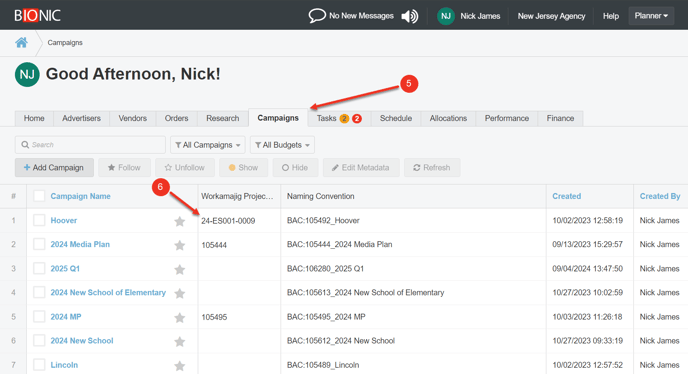The width and height of the screenshot is (688, 374).
Task: Click the Campaigns breadcrumb
Action: point(65,43)
